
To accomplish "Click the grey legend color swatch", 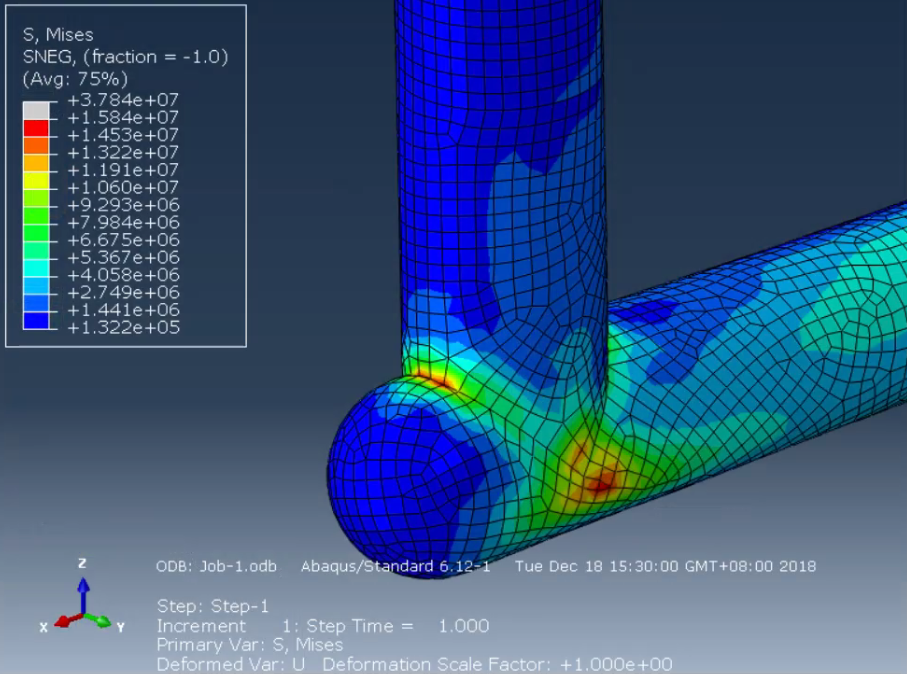I will [x=36, y=110].
